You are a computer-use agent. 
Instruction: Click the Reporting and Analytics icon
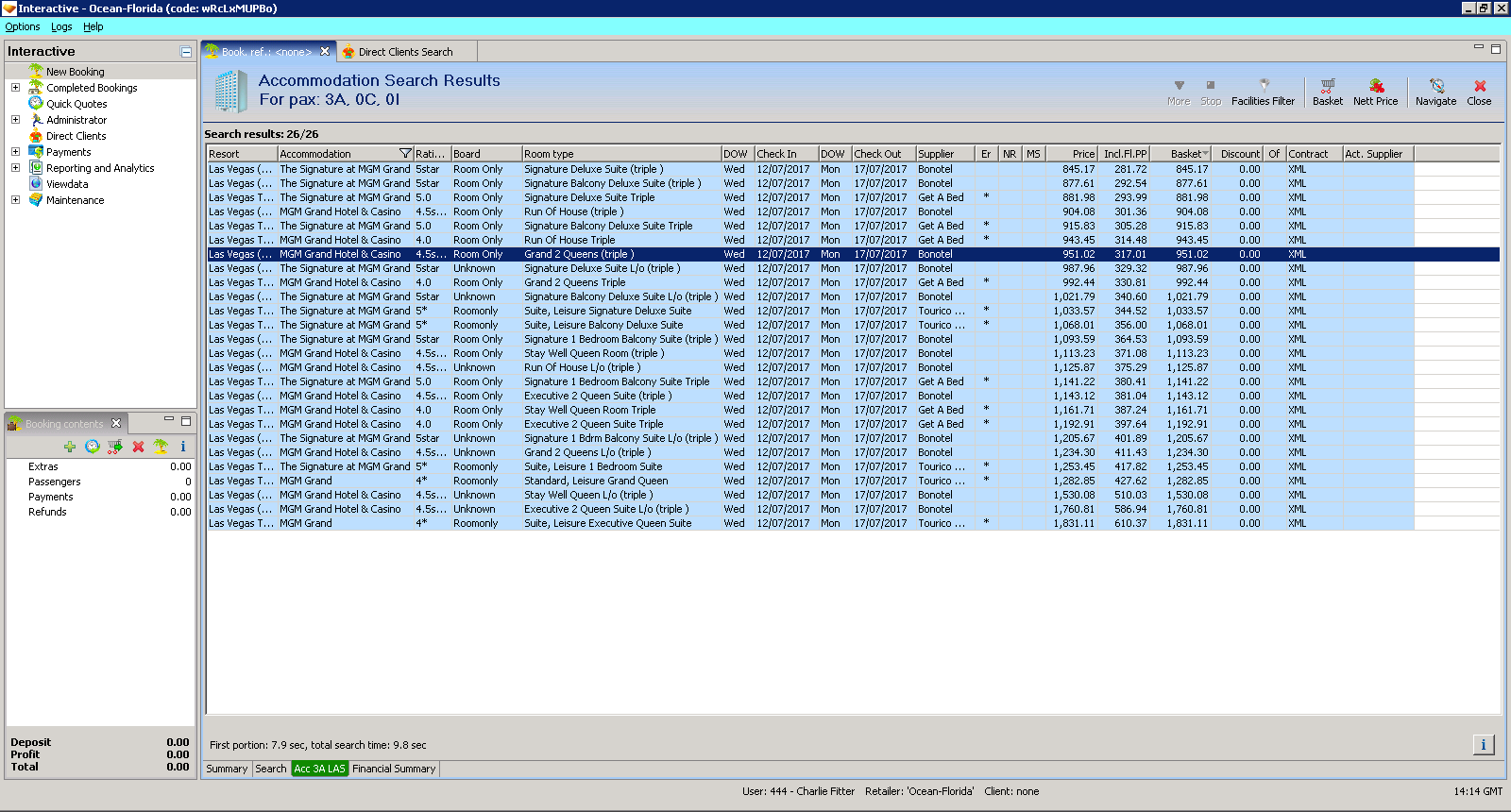pos(36,168)
